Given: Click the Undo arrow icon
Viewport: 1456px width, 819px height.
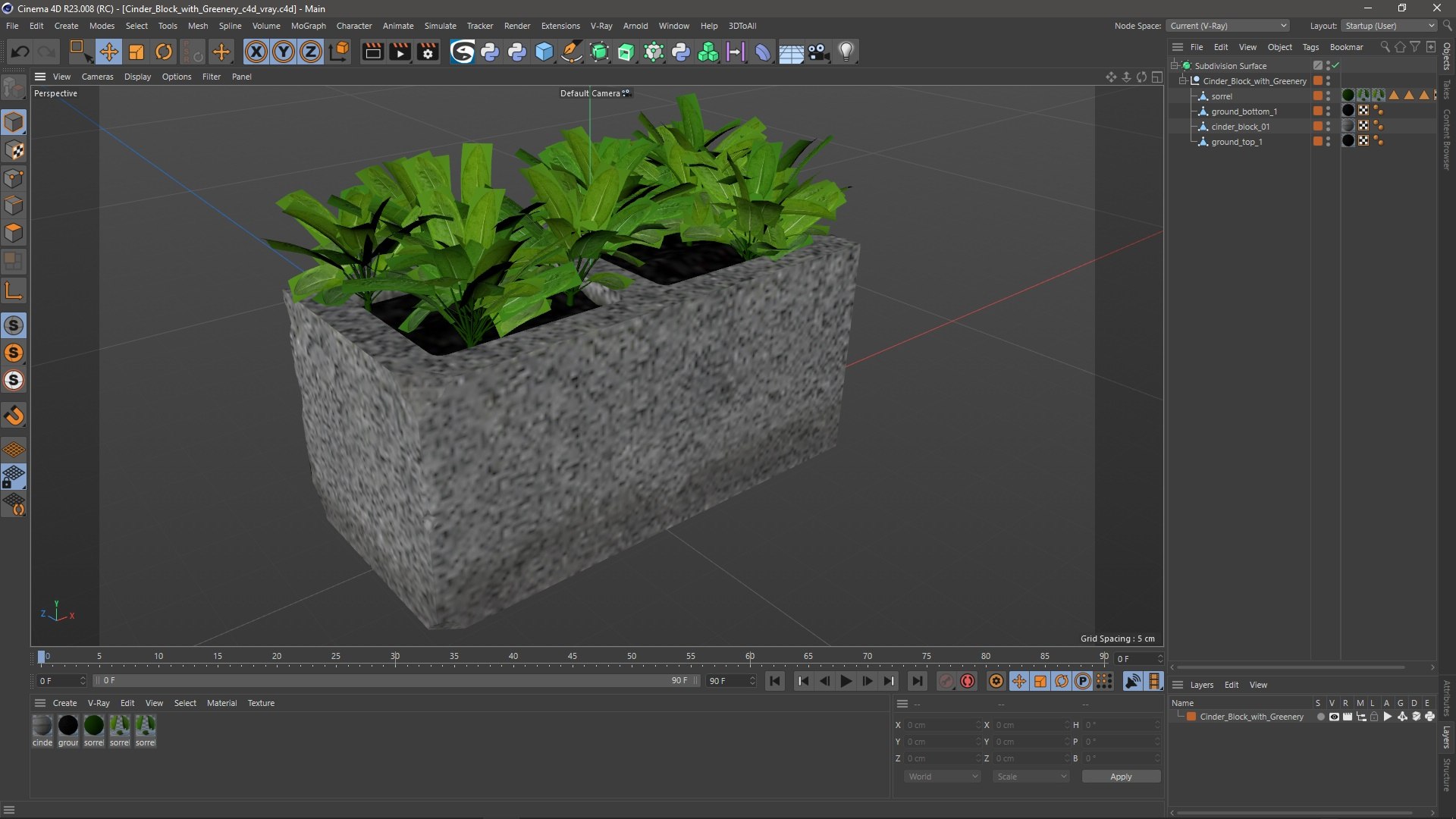Looking at the screenshot, I should (x=20, y=52).
